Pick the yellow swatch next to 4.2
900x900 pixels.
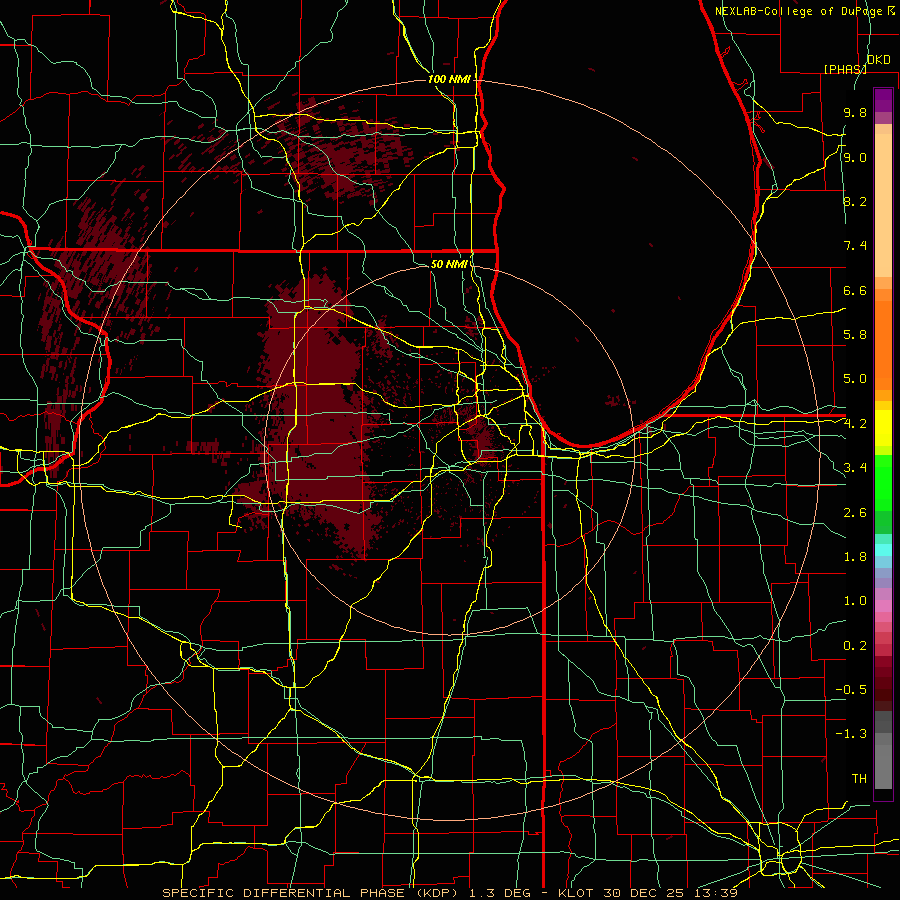pyautogui.click(x=883, y=424)
